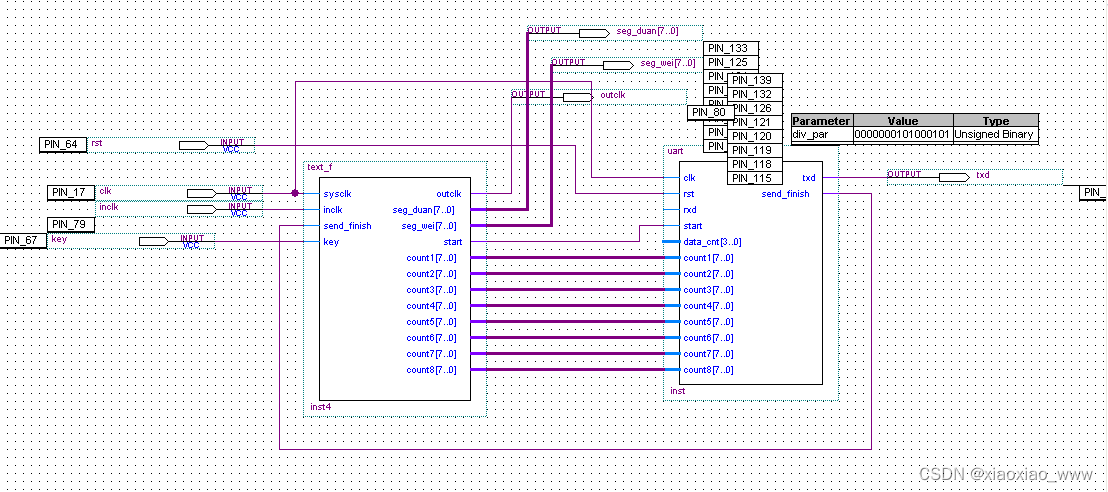Click the inst label under uart block
The width and height of the screenshot is (1108, 492).
click(x=677, y=391)
